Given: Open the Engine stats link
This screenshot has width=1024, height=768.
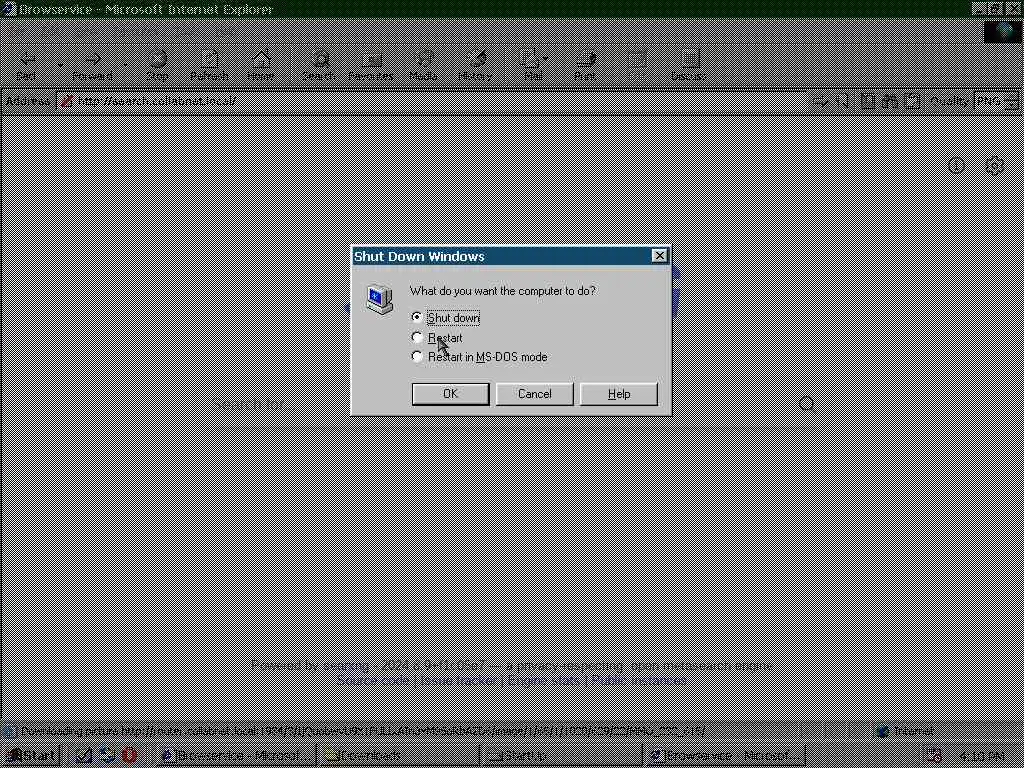Looking at the screenshot, I should [x=543, y=680].
